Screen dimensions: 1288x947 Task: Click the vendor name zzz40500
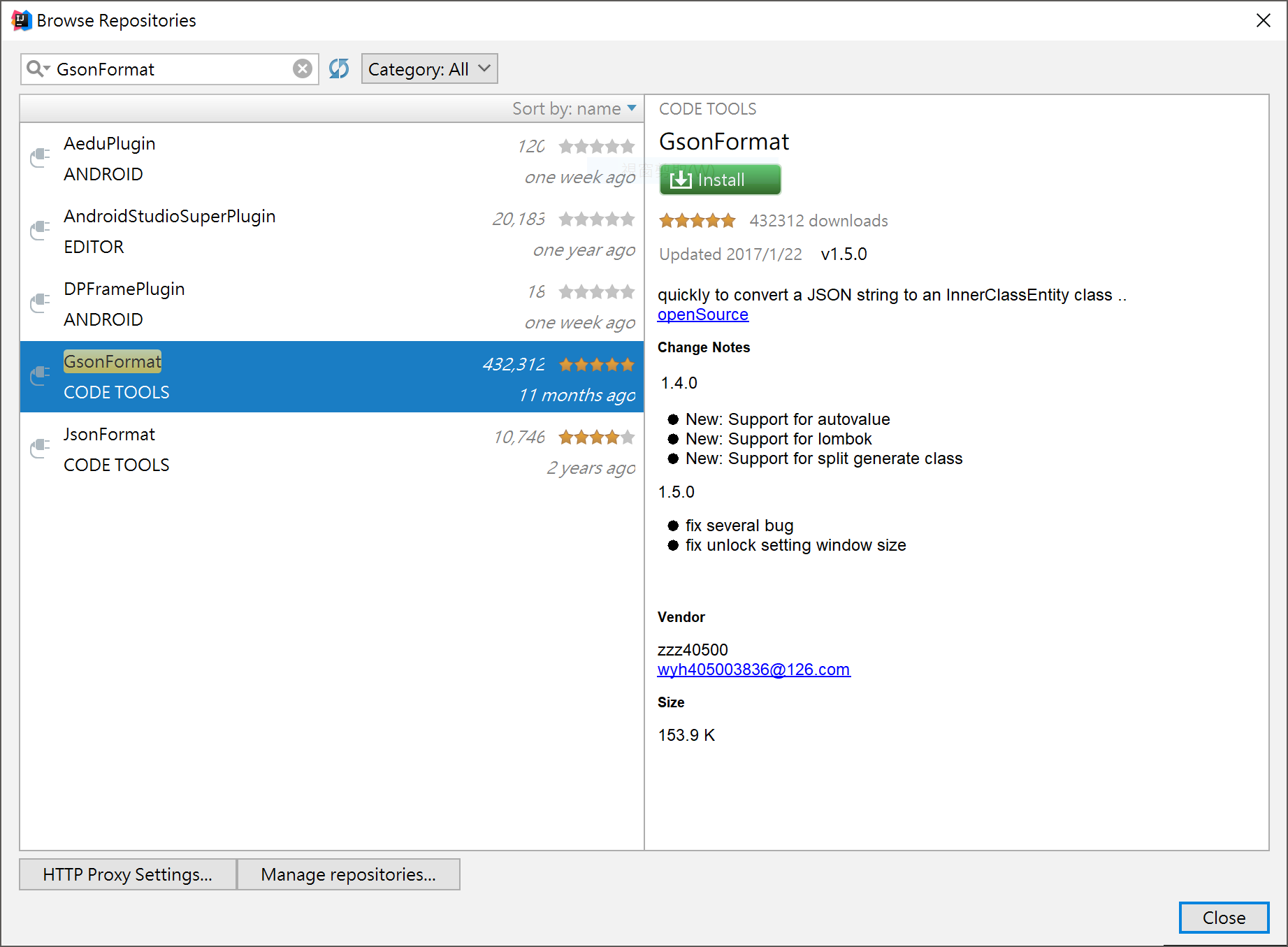693,650
